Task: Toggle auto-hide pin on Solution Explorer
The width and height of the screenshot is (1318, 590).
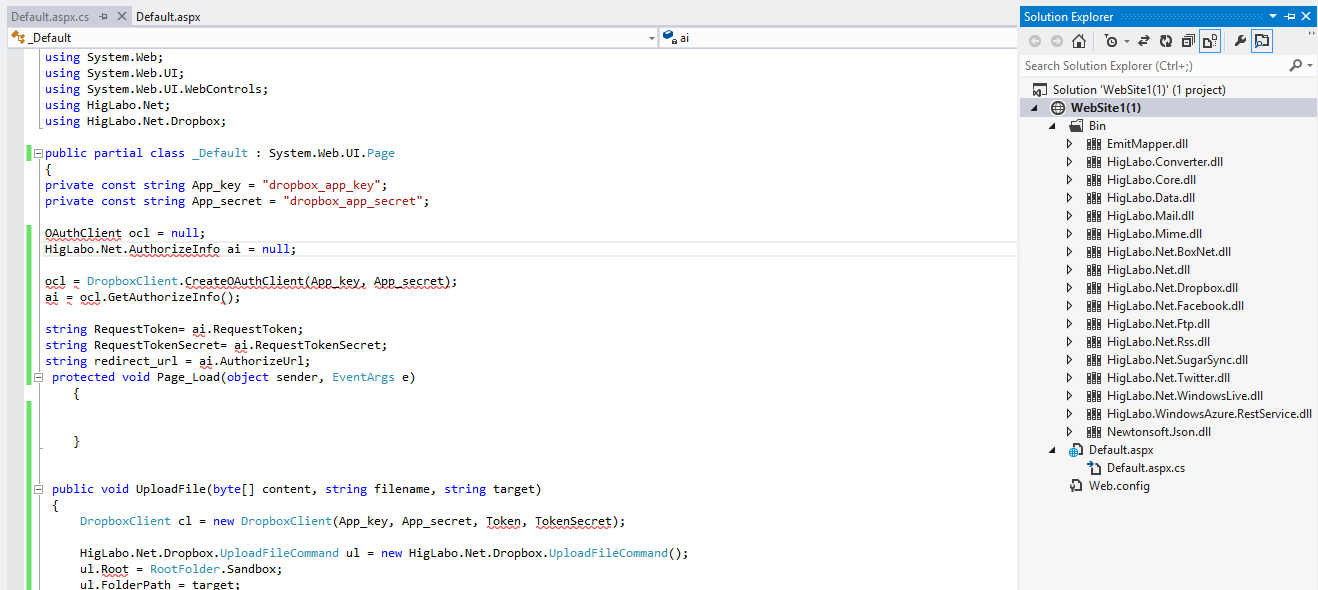Action: (1290, 16)
